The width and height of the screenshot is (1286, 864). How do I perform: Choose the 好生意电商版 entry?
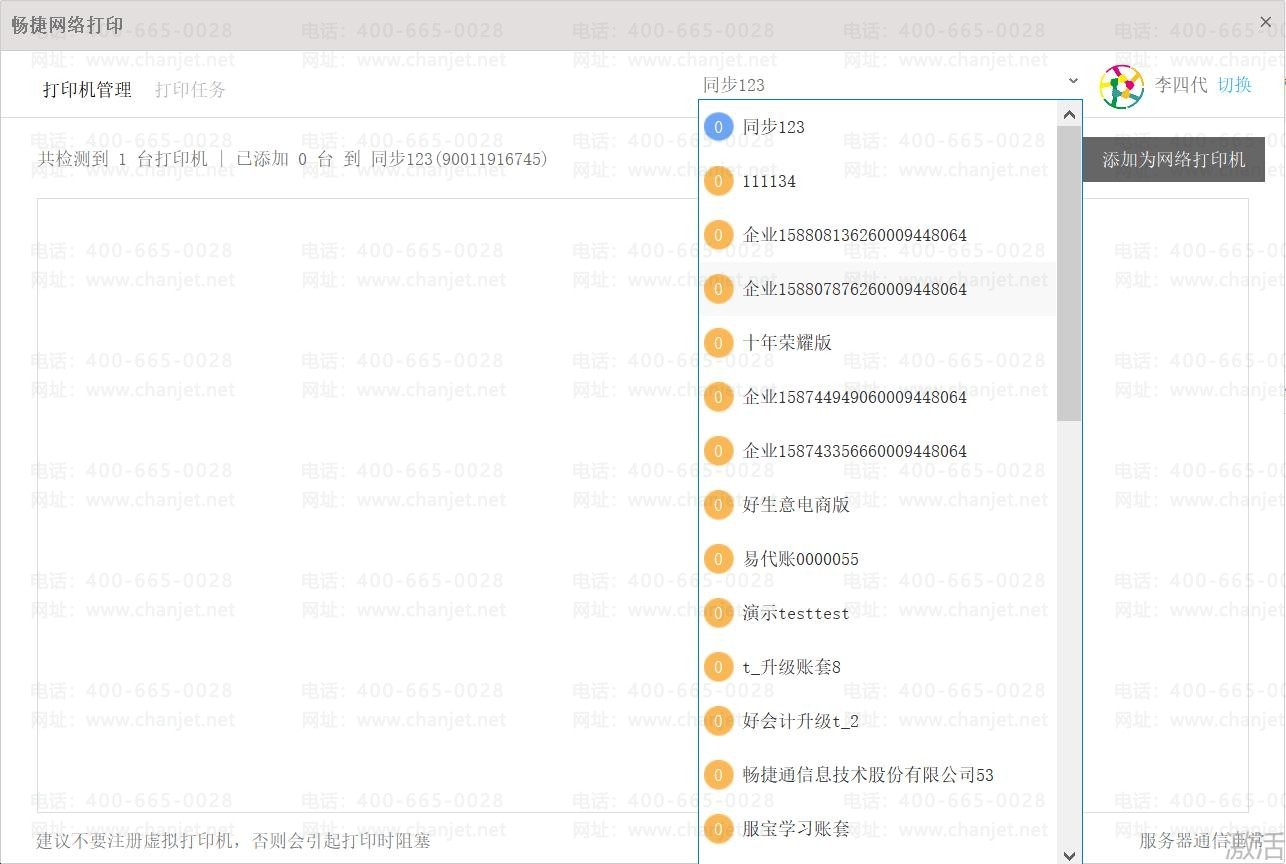tap(878, 505)
